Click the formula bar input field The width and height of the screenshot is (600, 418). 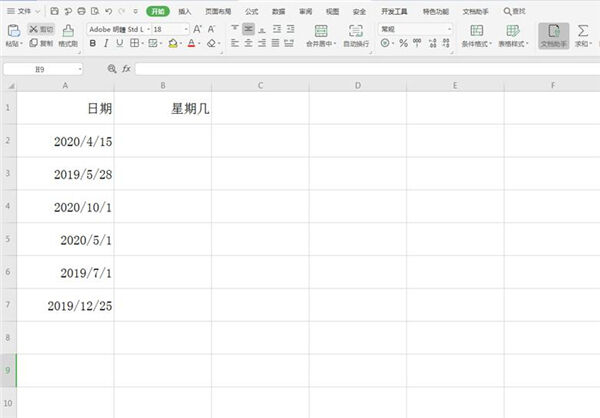point(367,69)
